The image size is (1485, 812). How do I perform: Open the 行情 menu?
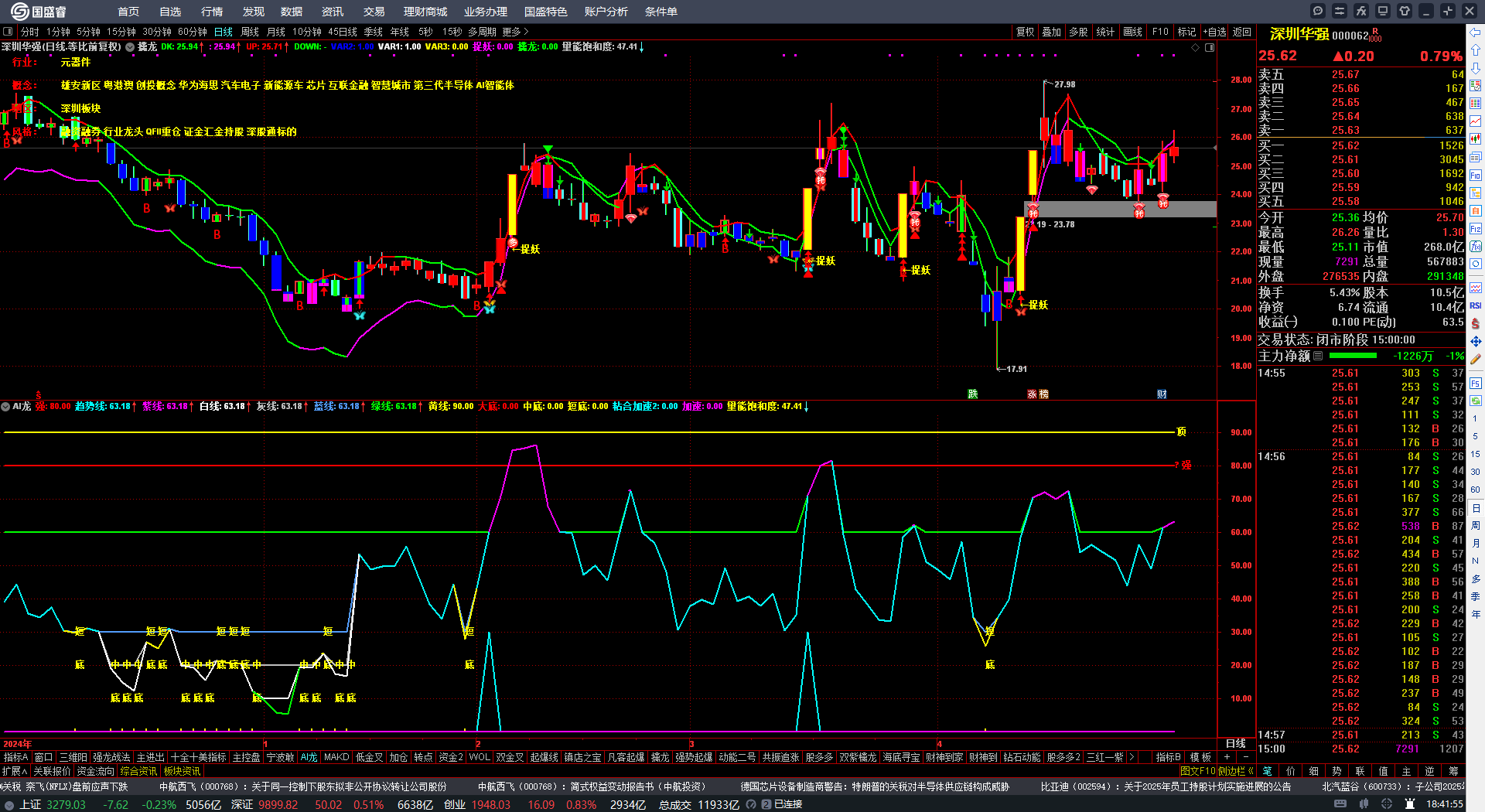tap(212, 12)
